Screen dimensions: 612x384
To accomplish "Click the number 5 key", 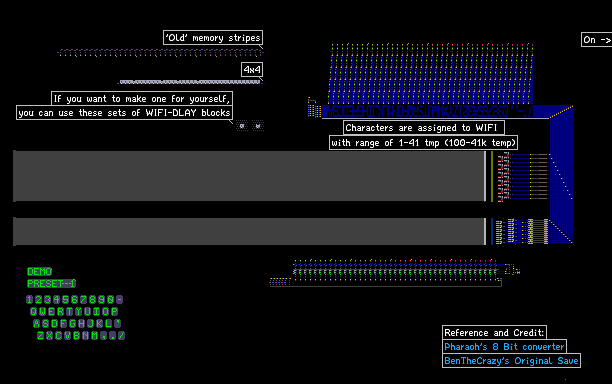I will pyautogui.click(x=65, y=300).
